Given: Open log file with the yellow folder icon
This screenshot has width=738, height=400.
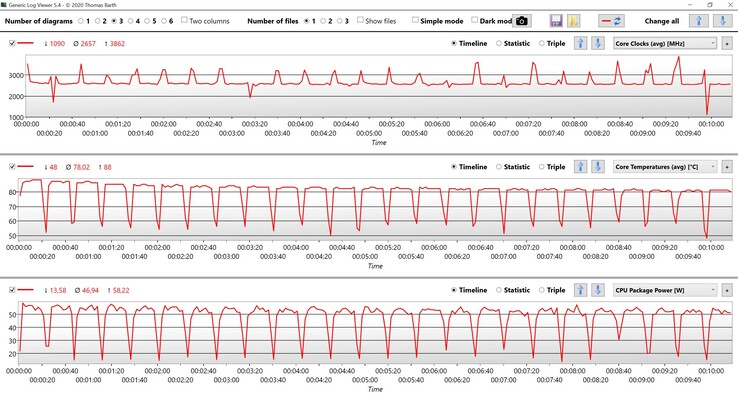Looking at the screenshot, I should click(574, 20).
